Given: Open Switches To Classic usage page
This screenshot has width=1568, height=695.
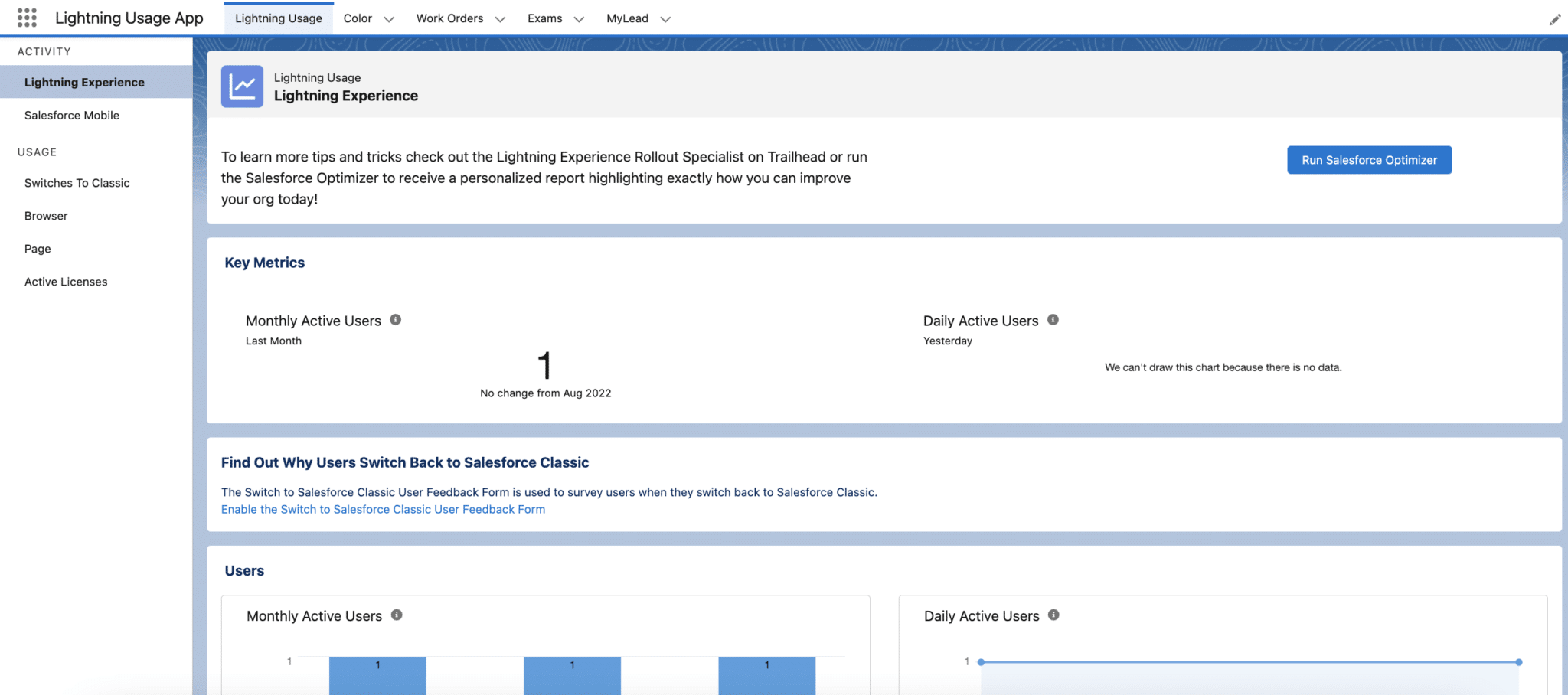Looking at the screenshot, I should click(77, 183).
